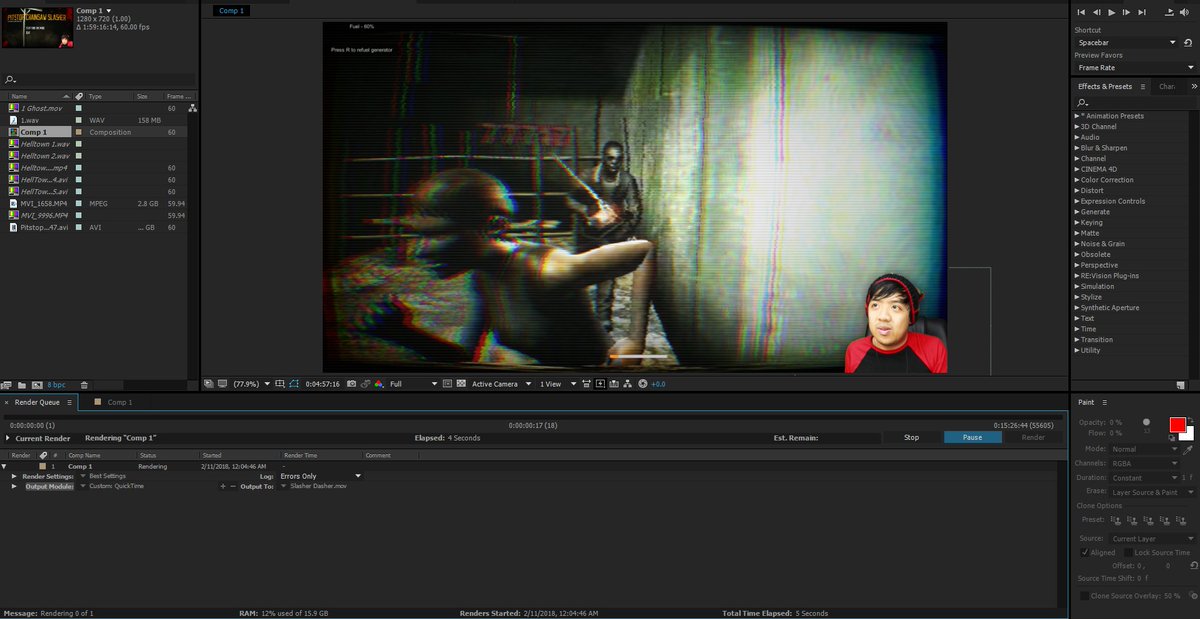Toggle the Aligned checkbox
This screenshot has height=619, width=1200.
[1085, 552]
